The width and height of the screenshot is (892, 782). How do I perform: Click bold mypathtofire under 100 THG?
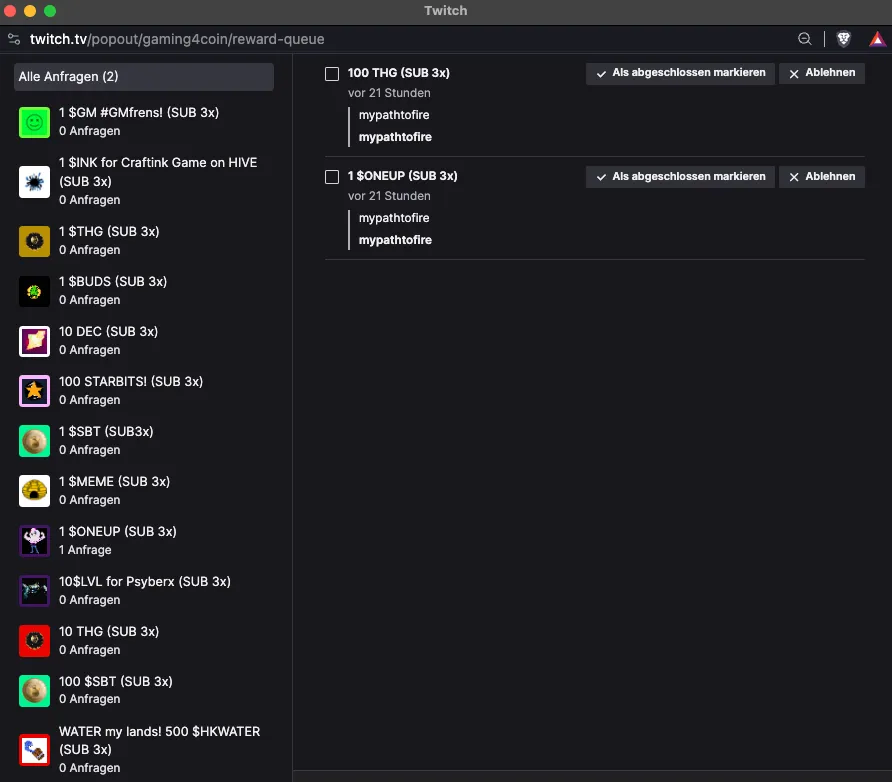pos(395,137)
